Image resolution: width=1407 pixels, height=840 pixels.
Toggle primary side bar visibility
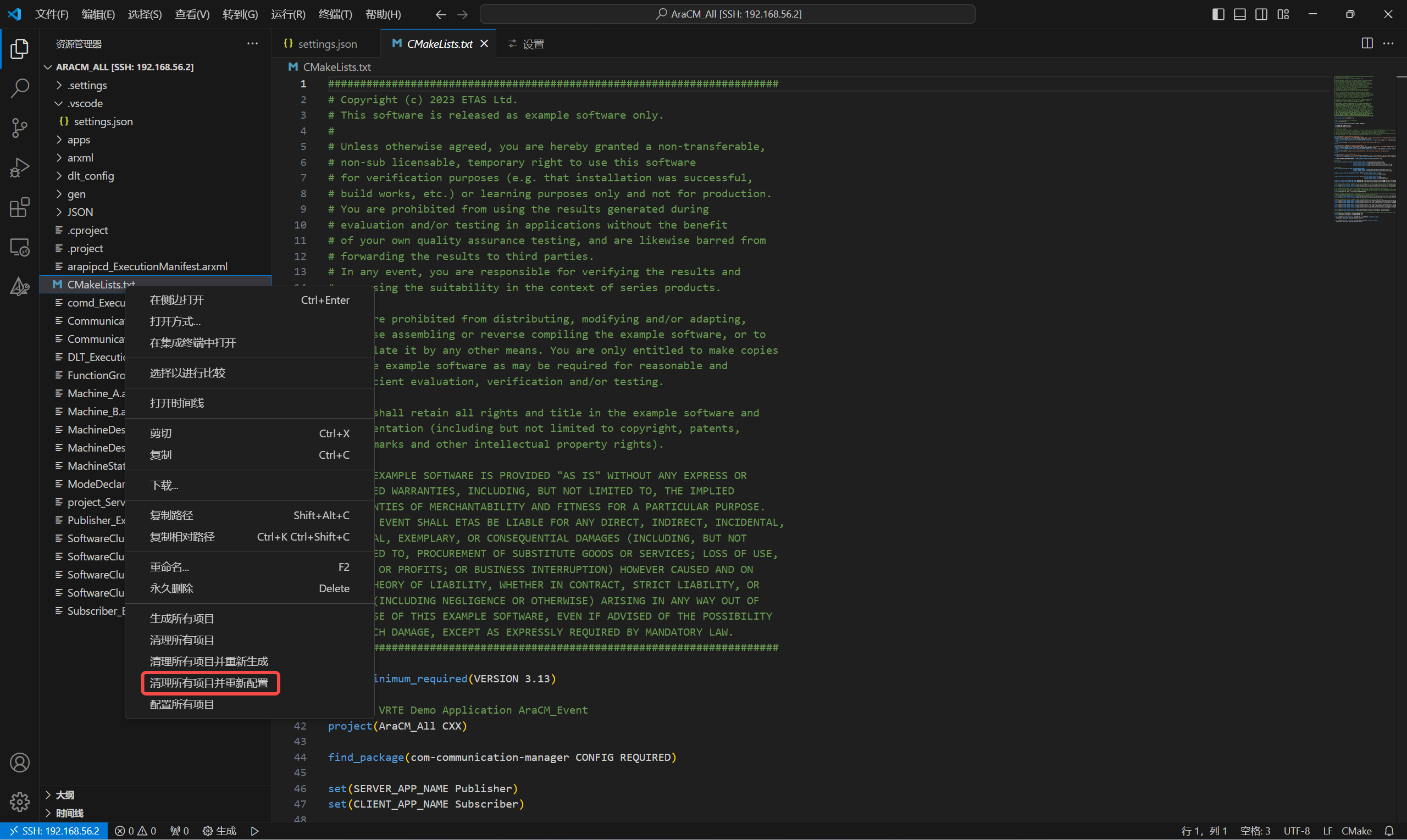1218,14
